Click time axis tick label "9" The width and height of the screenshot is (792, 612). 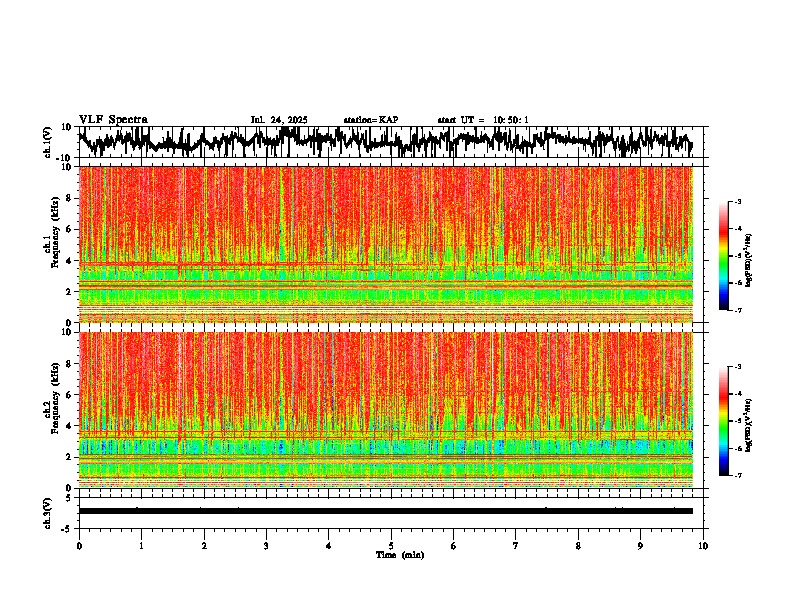pyautogui.click(x=640, y=546)
